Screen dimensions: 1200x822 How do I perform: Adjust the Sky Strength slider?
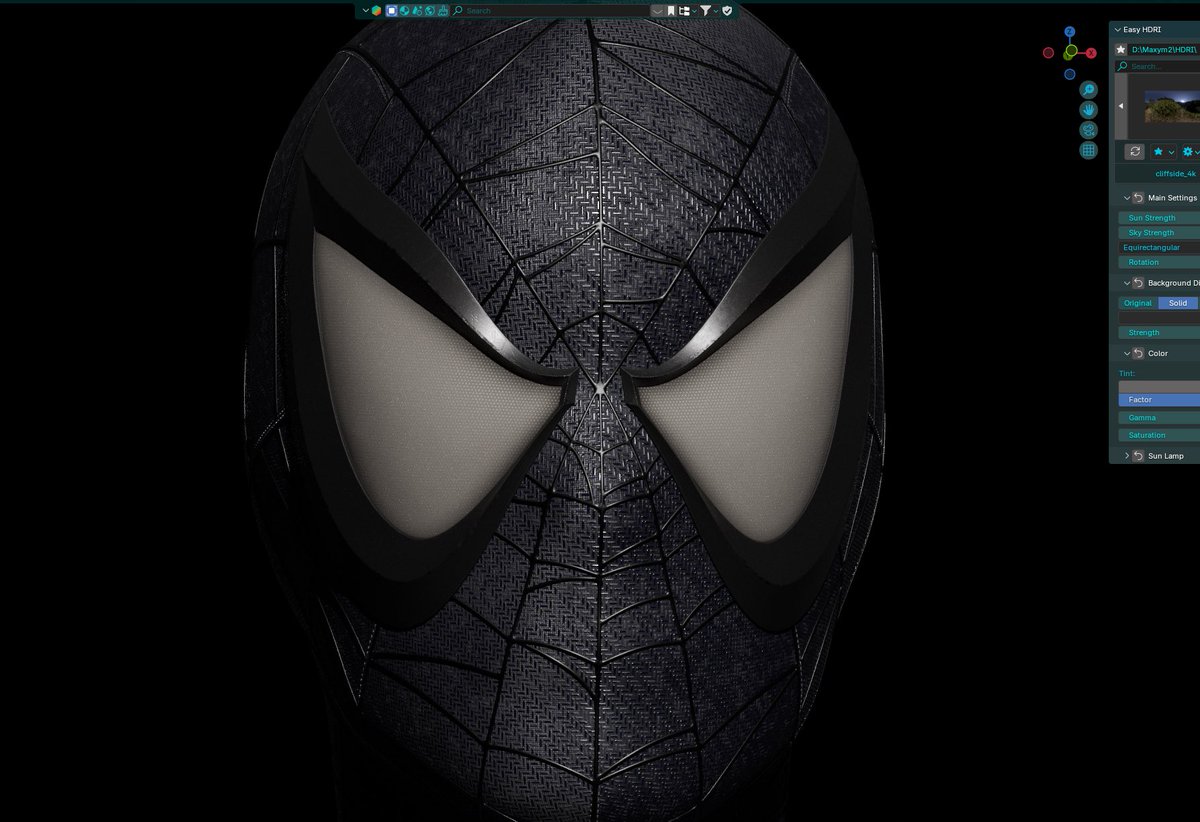pos(1159,232)
